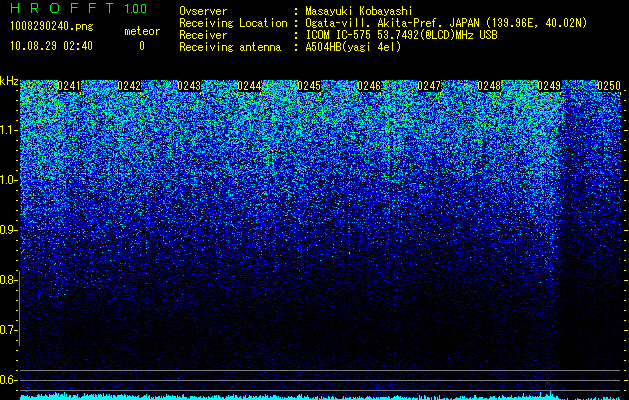The height and width of the screenshot is (400, 629).
Task: Click the Ovserver field label
Action: click(x=203, y=11)
